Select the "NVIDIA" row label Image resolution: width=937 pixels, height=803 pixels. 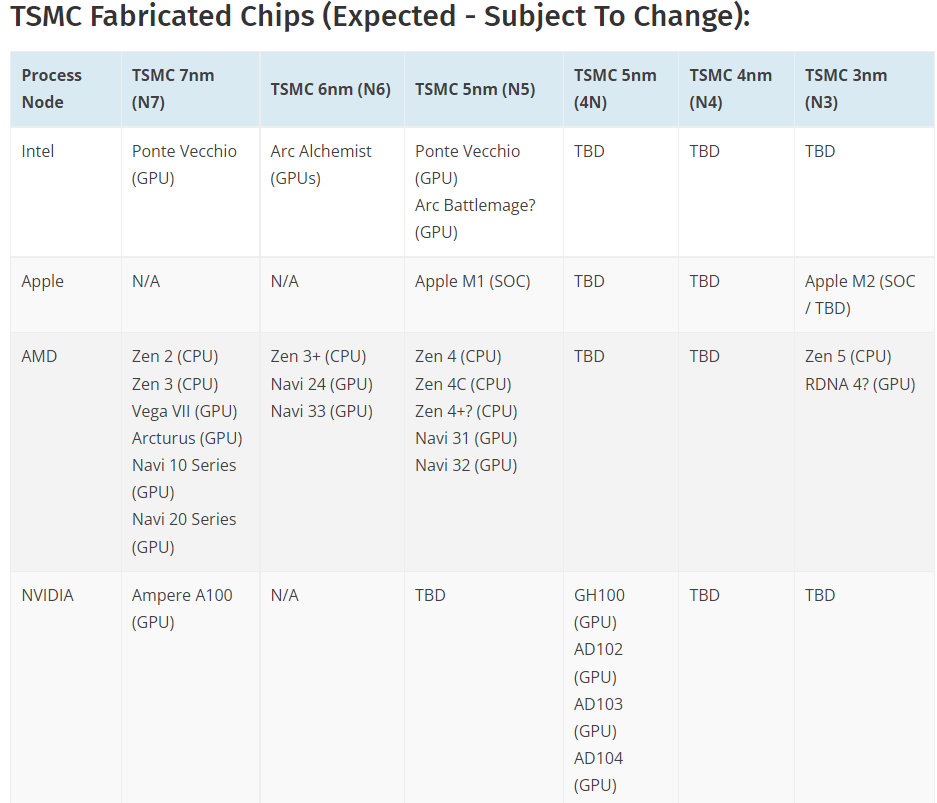[x=47, y=595]
